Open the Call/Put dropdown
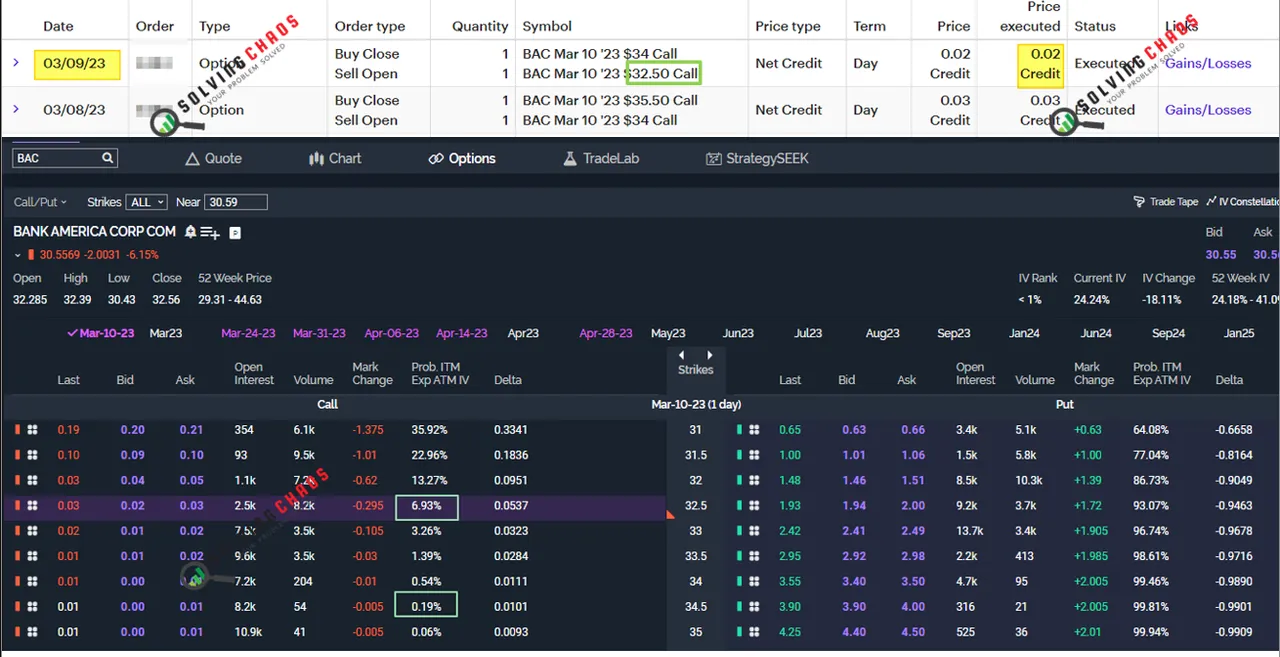The width and height of the screenshot is (1280, 657). click(41, 202)
